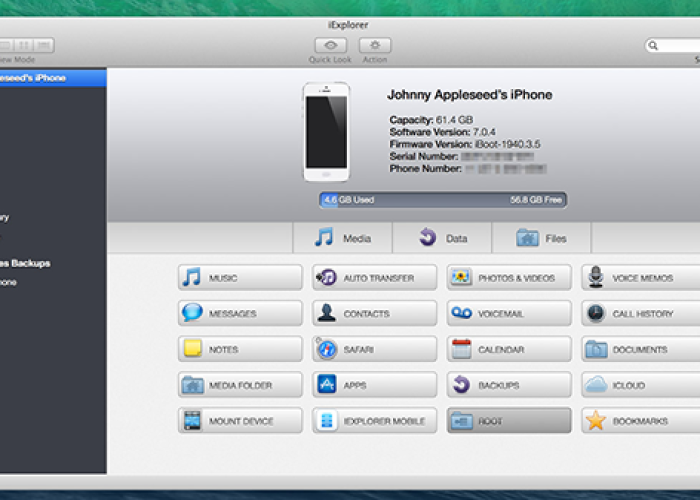
Task: Open Photos & Videos
Action: point(509,278)
